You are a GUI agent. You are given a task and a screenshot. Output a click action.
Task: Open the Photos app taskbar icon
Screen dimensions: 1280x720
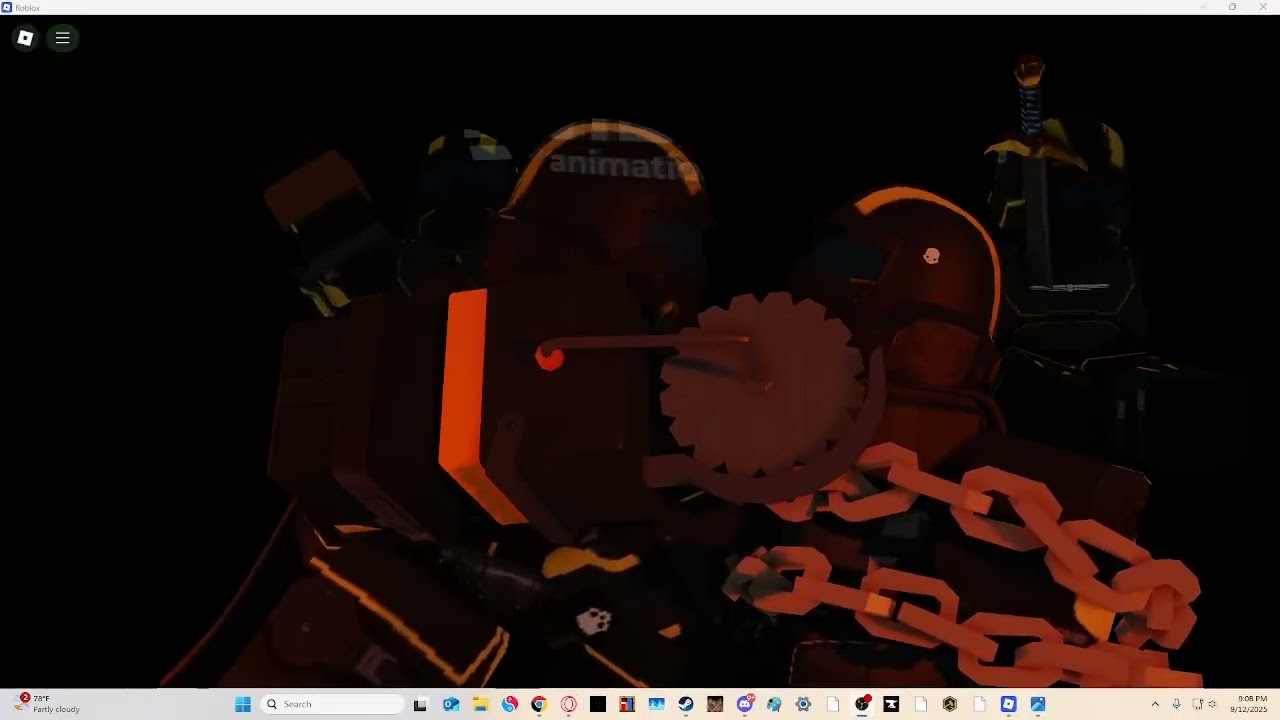[1037, 704]
